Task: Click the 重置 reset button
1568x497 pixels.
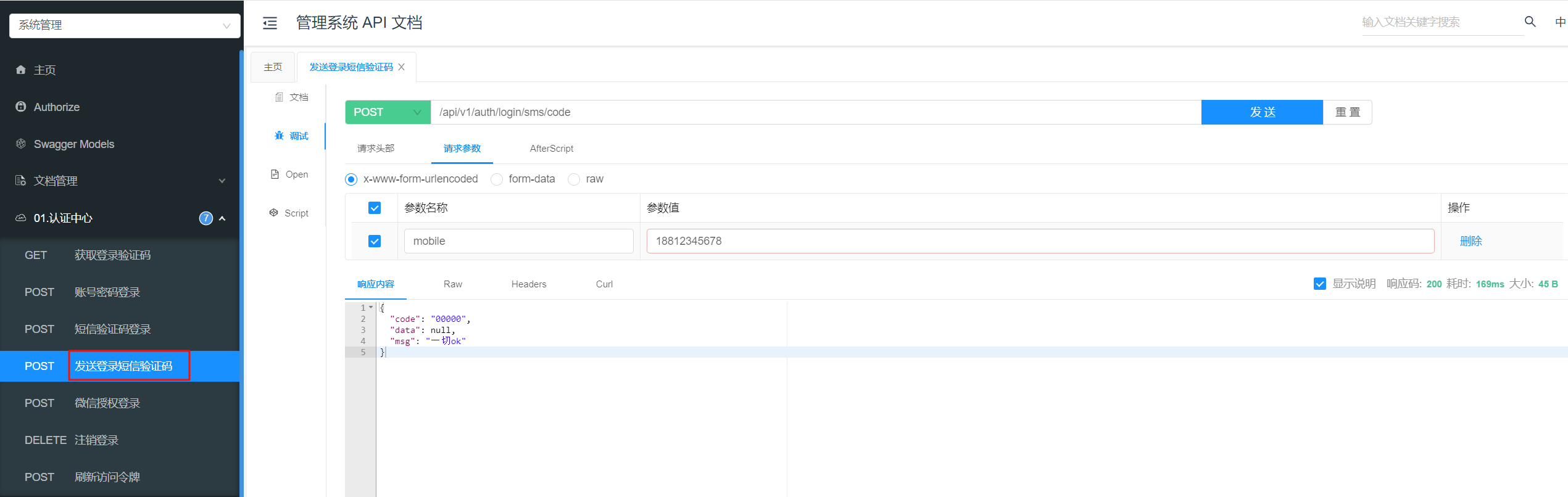Action: point(1348,112)
